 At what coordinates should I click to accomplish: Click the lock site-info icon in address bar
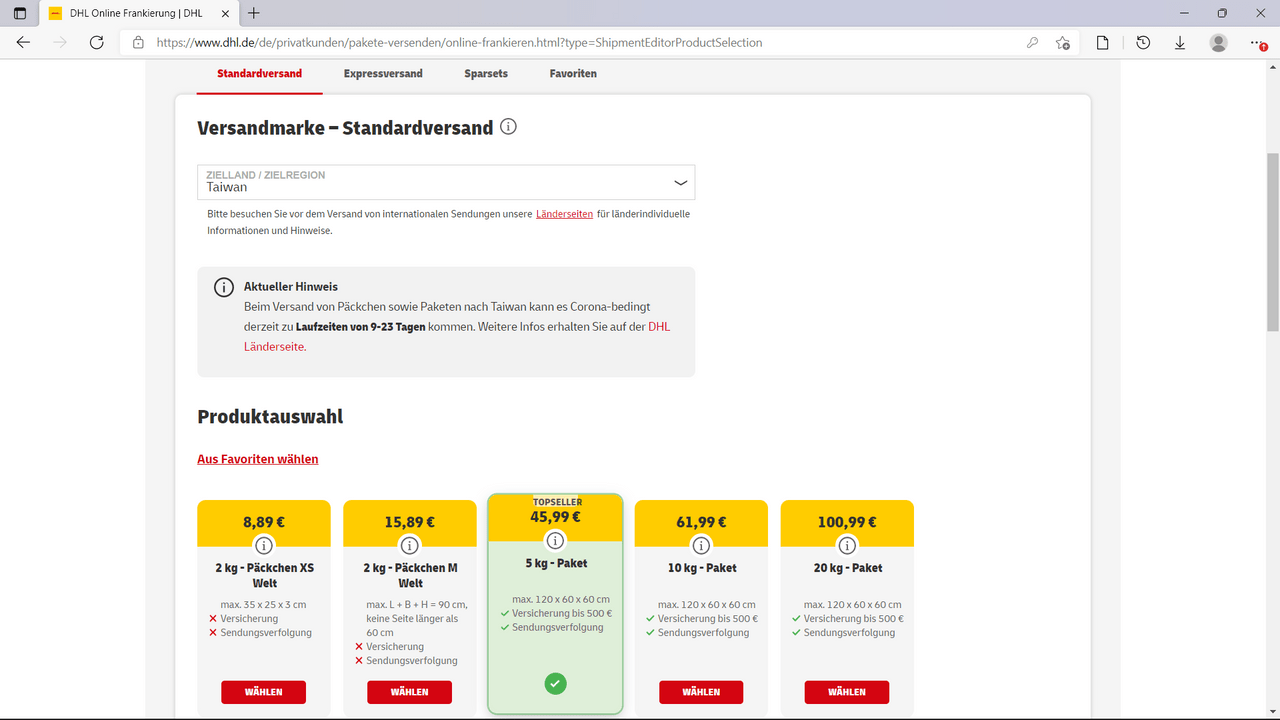138,43
